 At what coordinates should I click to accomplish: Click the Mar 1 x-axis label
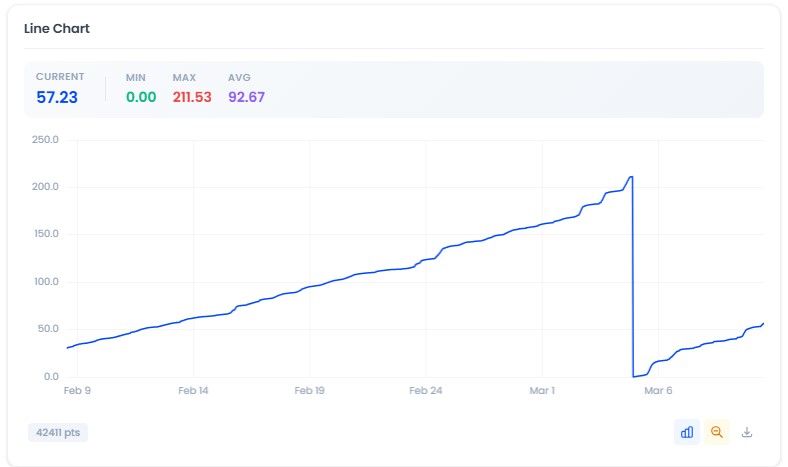[542, 391]
